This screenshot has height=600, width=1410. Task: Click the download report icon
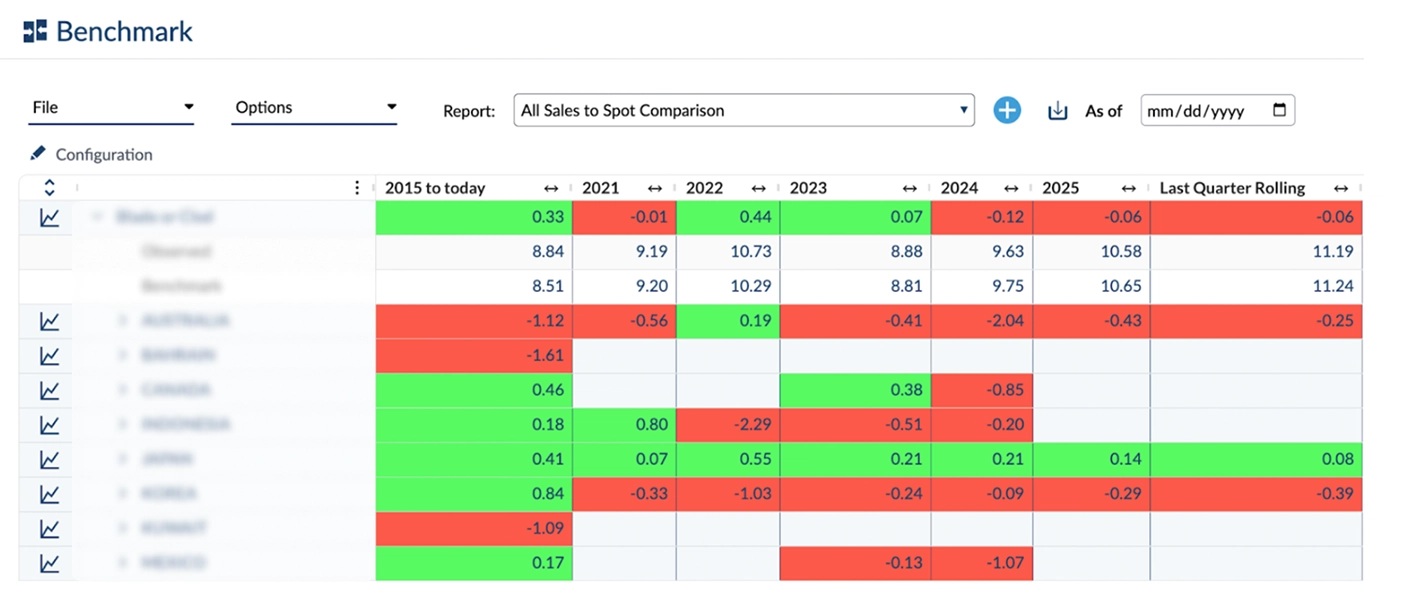click(1057, 110)
